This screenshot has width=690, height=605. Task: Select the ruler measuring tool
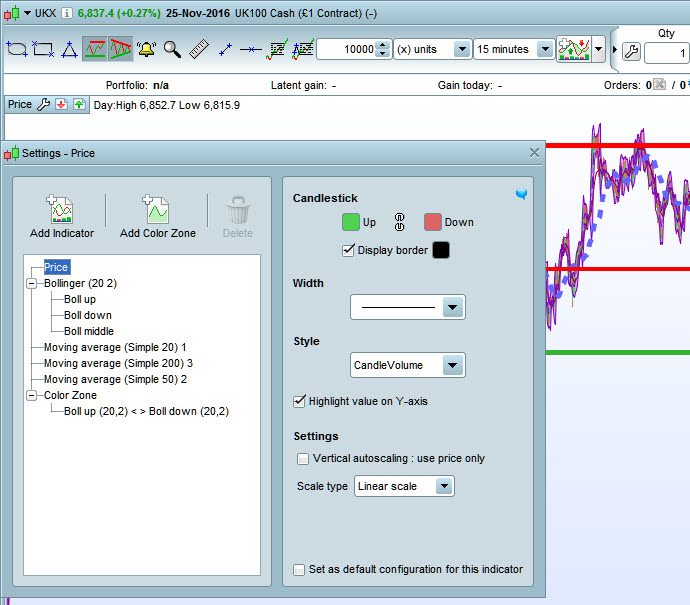(199, 49)
